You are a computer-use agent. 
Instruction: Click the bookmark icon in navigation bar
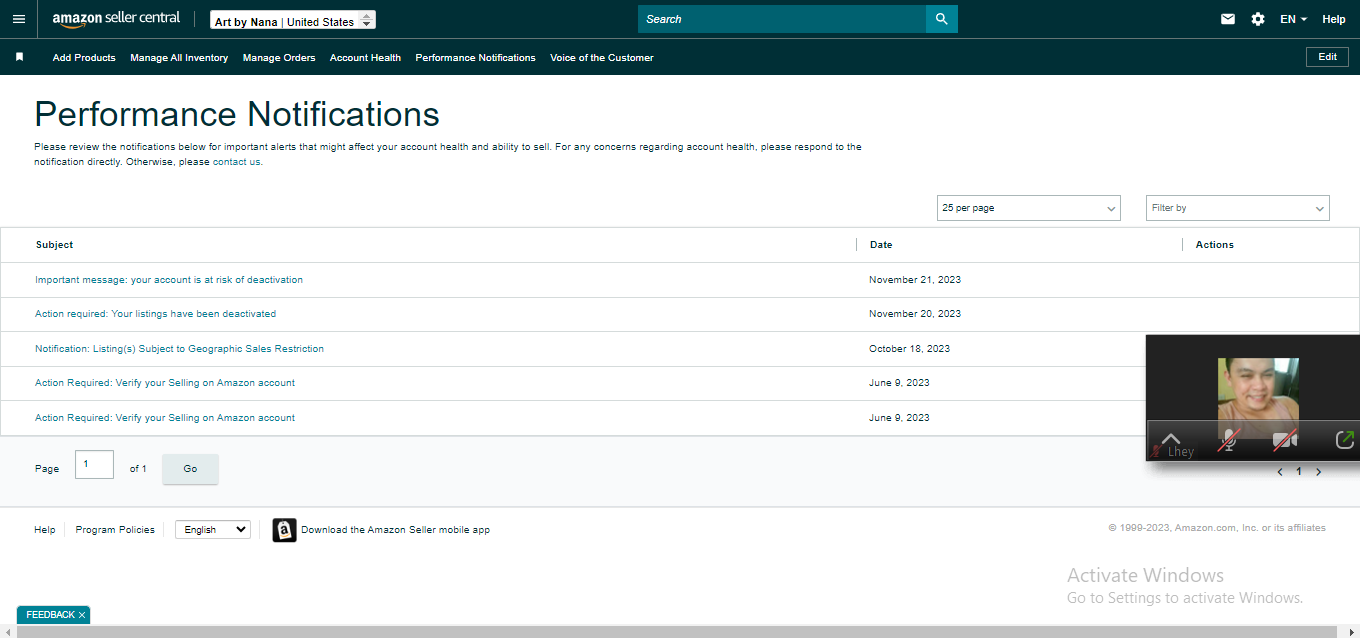coord(19,57)
